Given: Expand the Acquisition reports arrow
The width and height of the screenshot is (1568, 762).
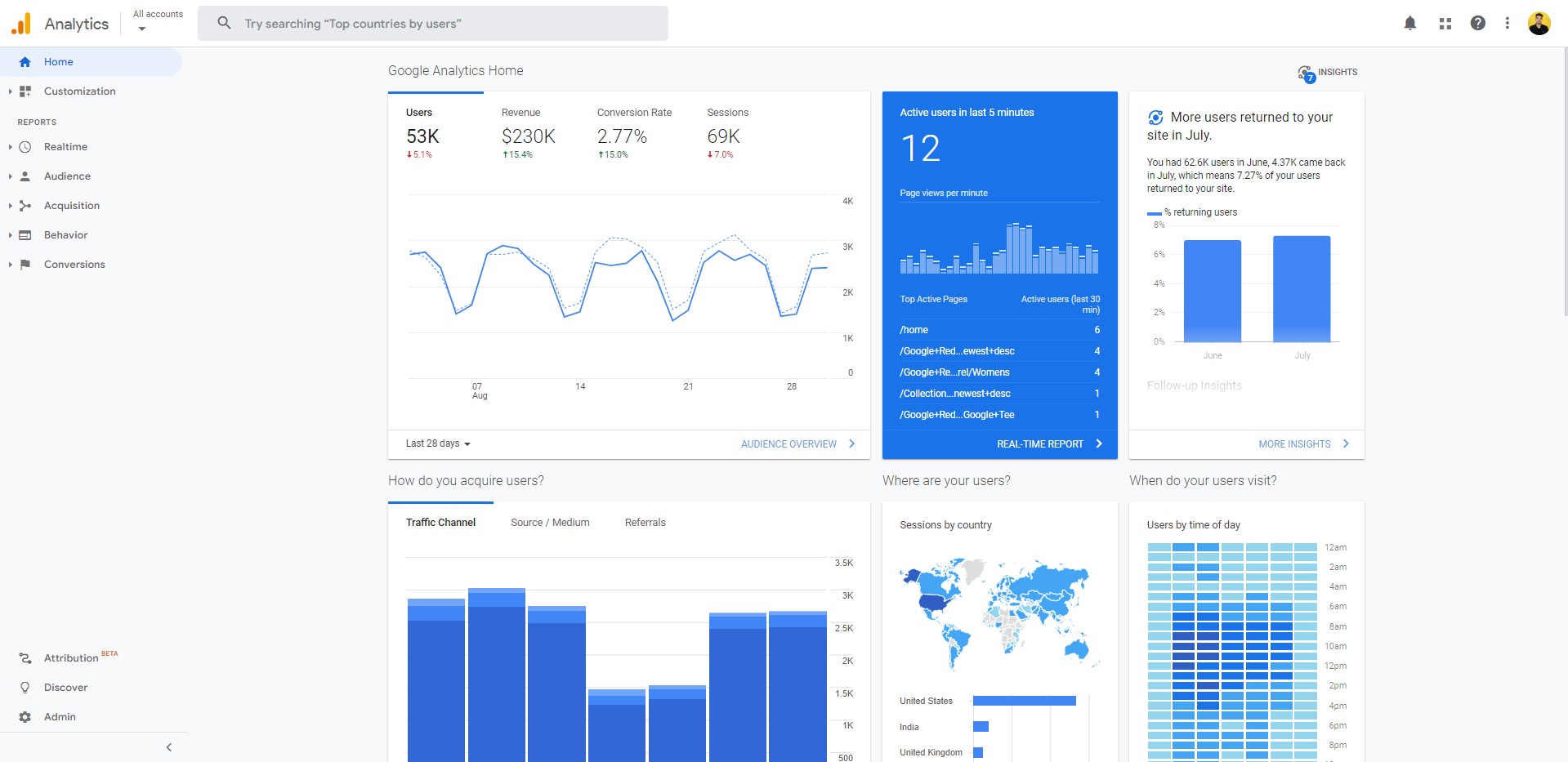Looking at the screenshot, I should click(x=10, y=206).
